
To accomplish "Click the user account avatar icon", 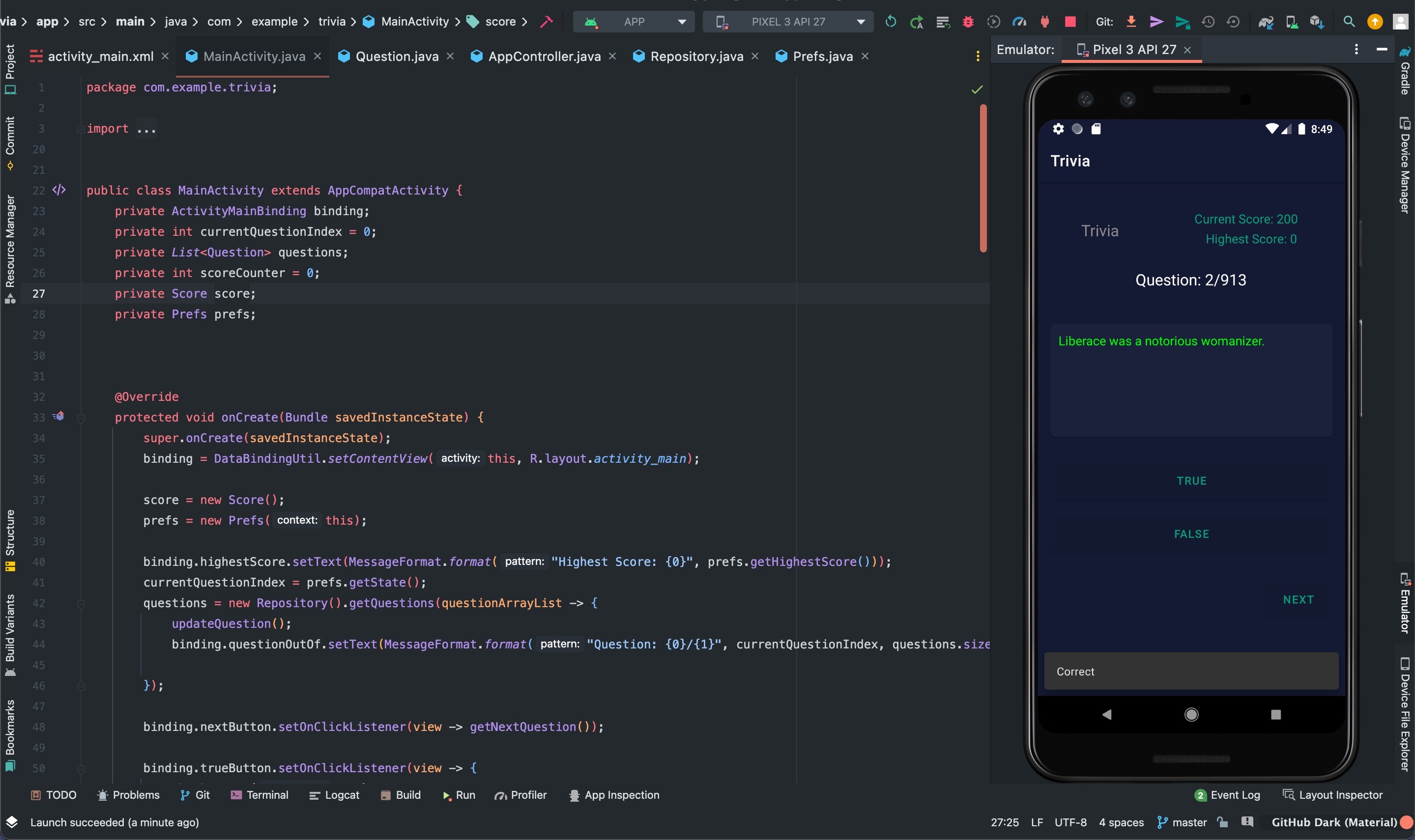I will pyautogui.click(x=1400, y=22).
